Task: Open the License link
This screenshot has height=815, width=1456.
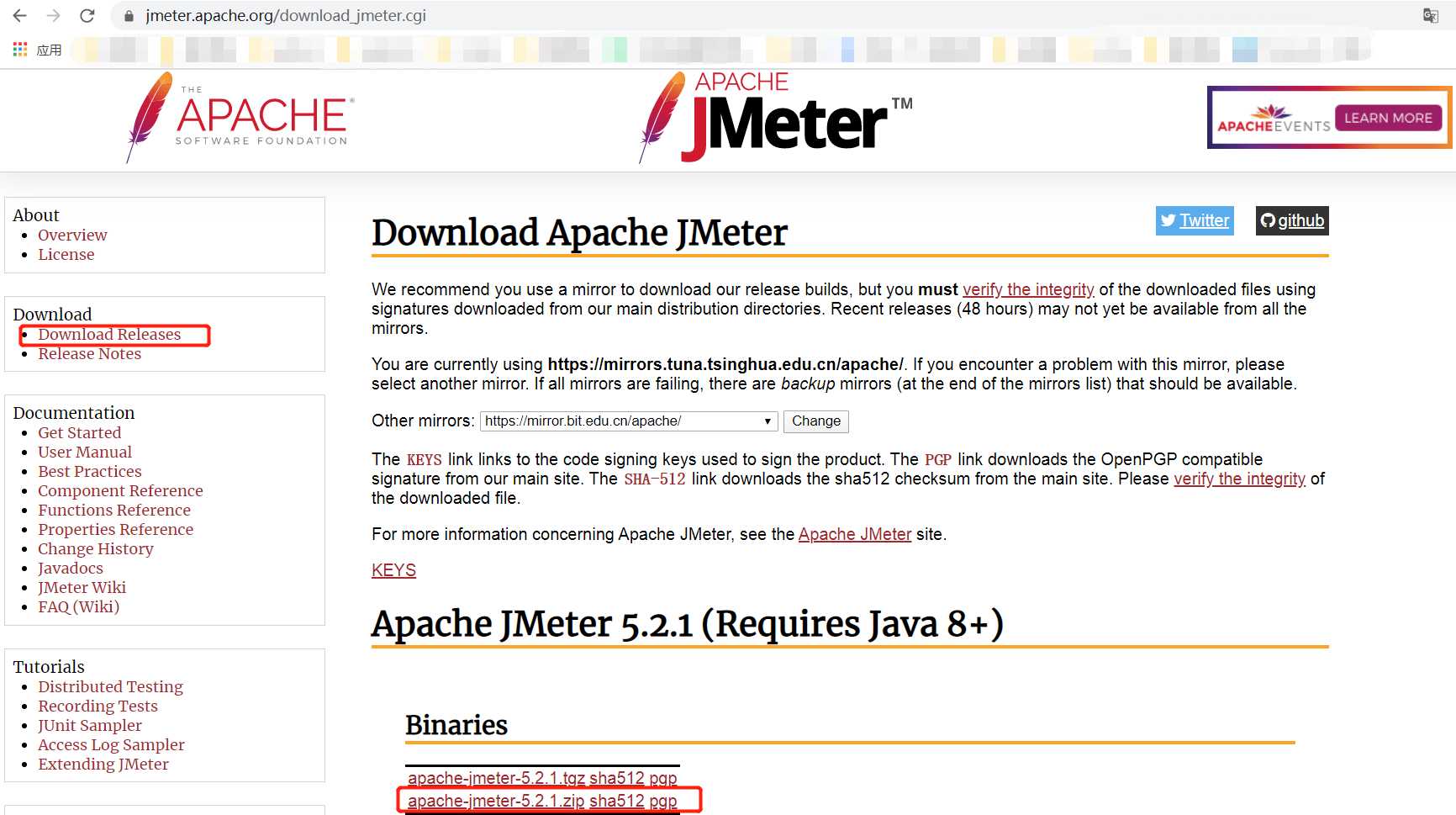Action: pyautogui.click(x=66, y=254)
